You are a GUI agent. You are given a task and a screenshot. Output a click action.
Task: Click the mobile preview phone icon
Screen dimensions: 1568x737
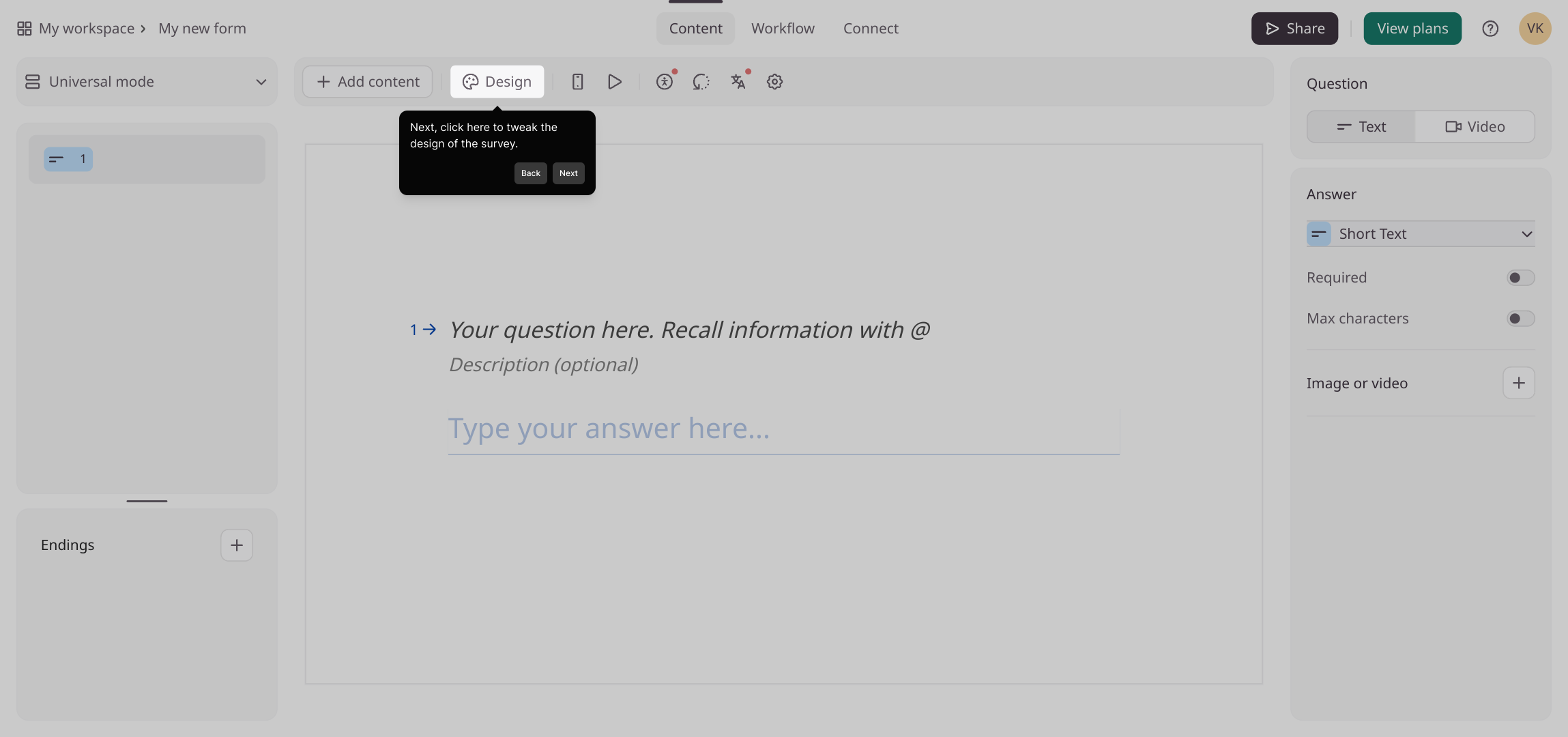pyautogui.click(x=577, y=82)
